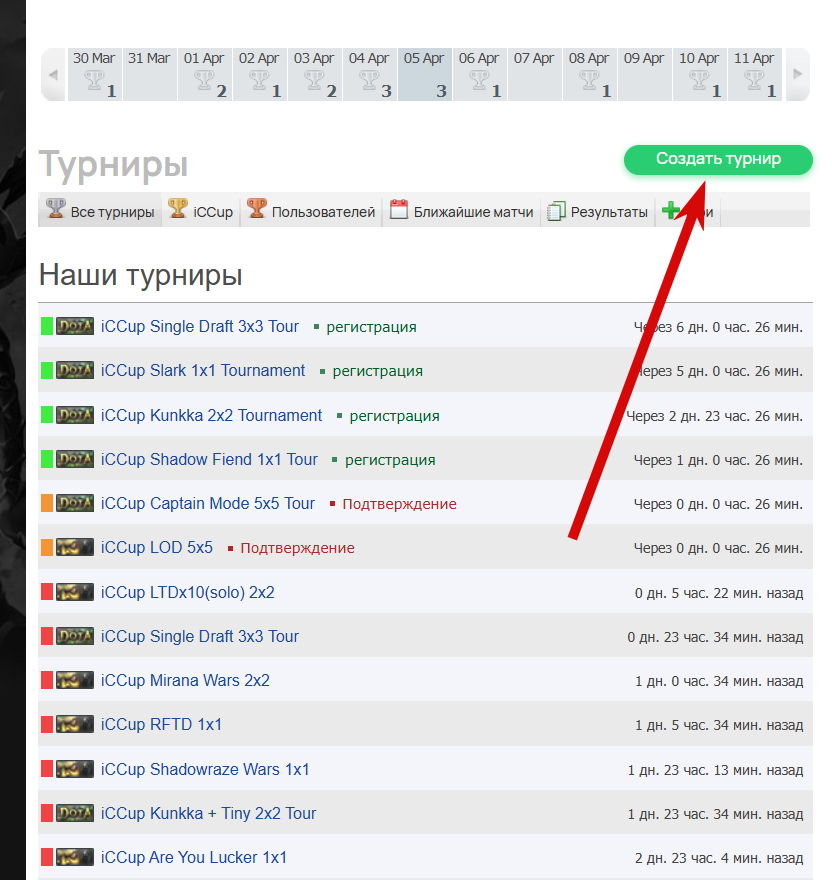The width and height of the screenshot is (832, 880).
Task: Open Ближайшие матчи tab
Action: [461, 210]
